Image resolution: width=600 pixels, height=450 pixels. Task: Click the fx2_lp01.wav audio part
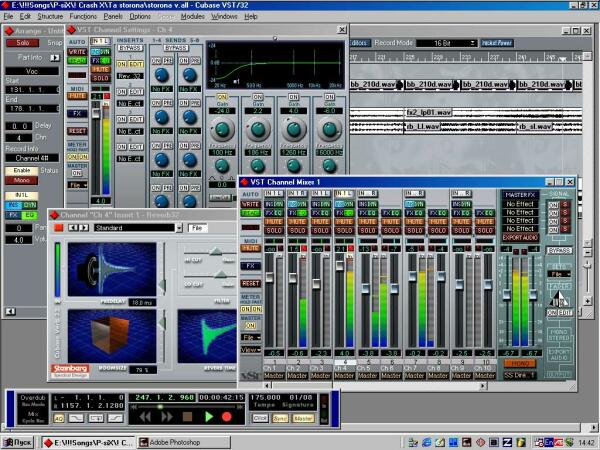point(429,112)
